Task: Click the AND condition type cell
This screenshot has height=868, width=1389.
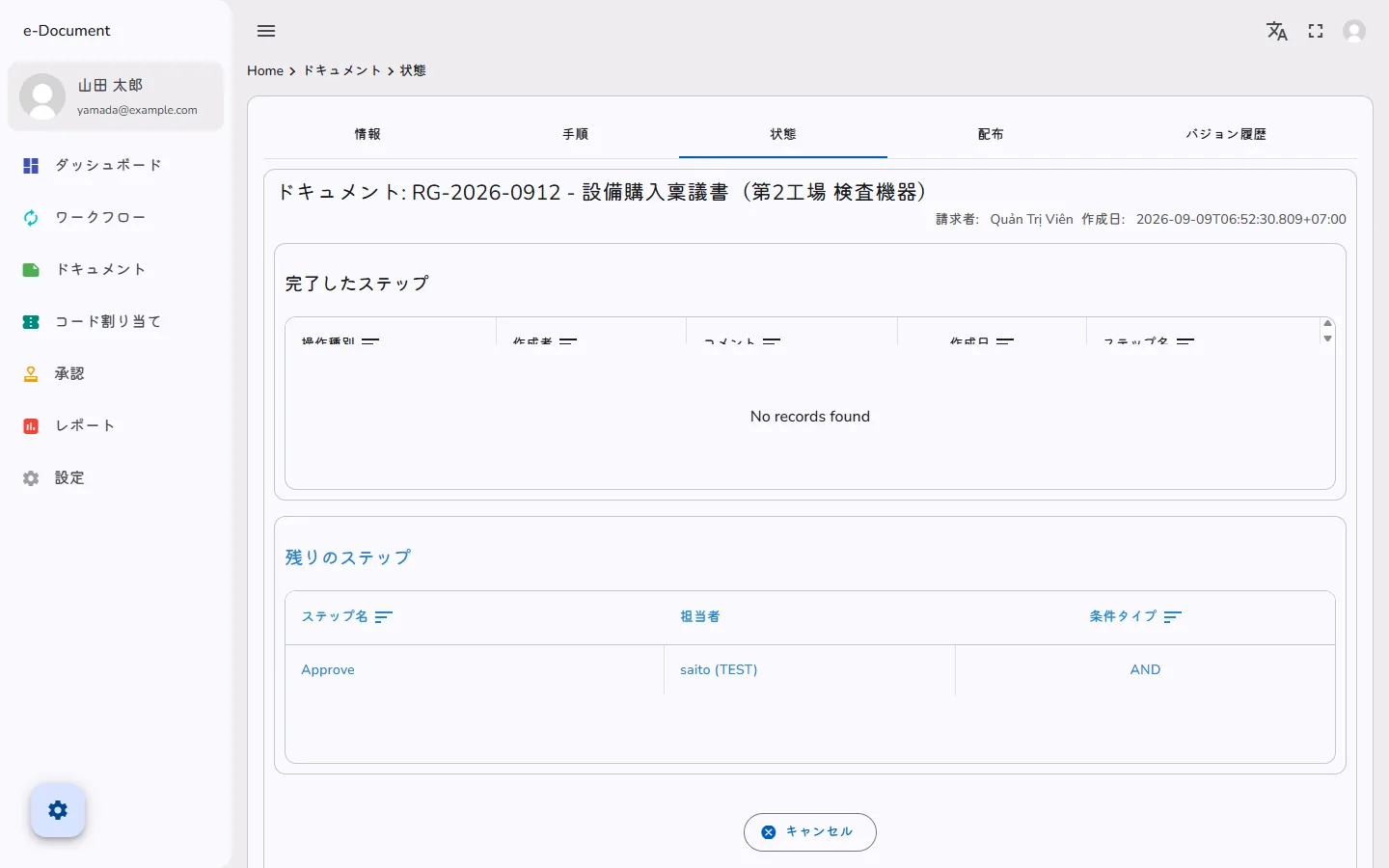Action: [1145, 670]
